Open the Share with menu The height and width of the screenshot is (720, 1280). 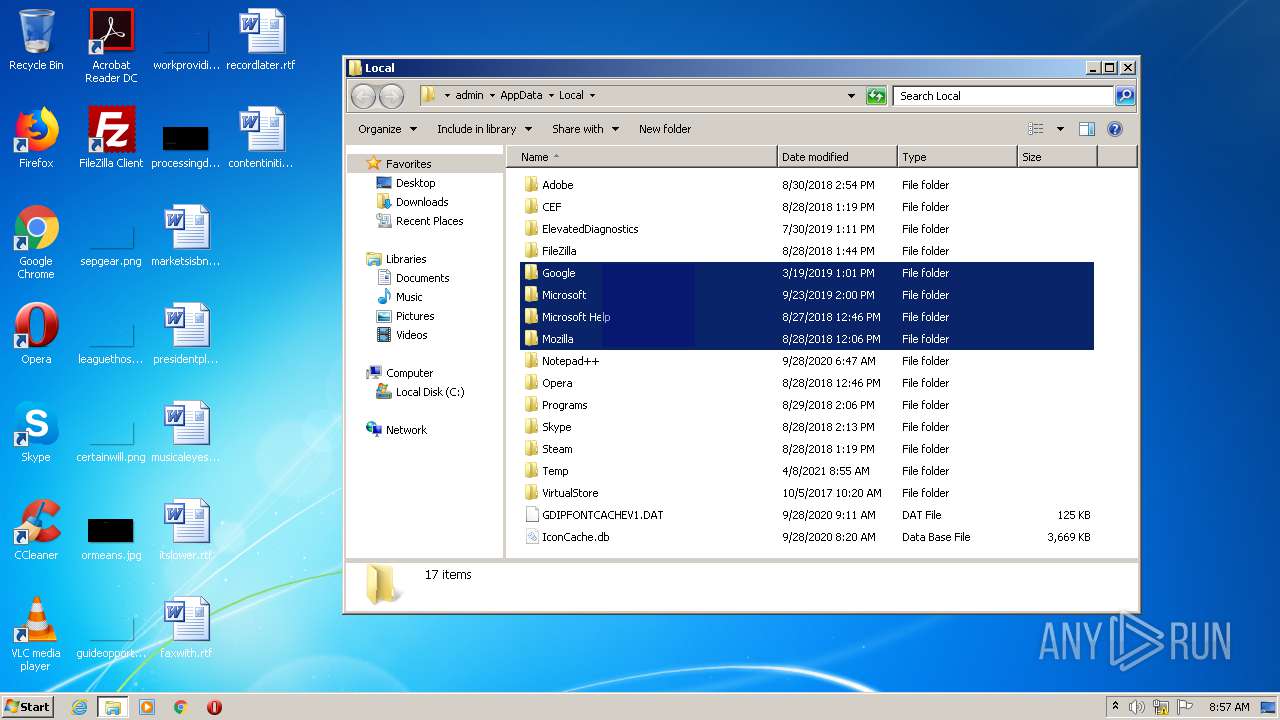click(585, 129)
